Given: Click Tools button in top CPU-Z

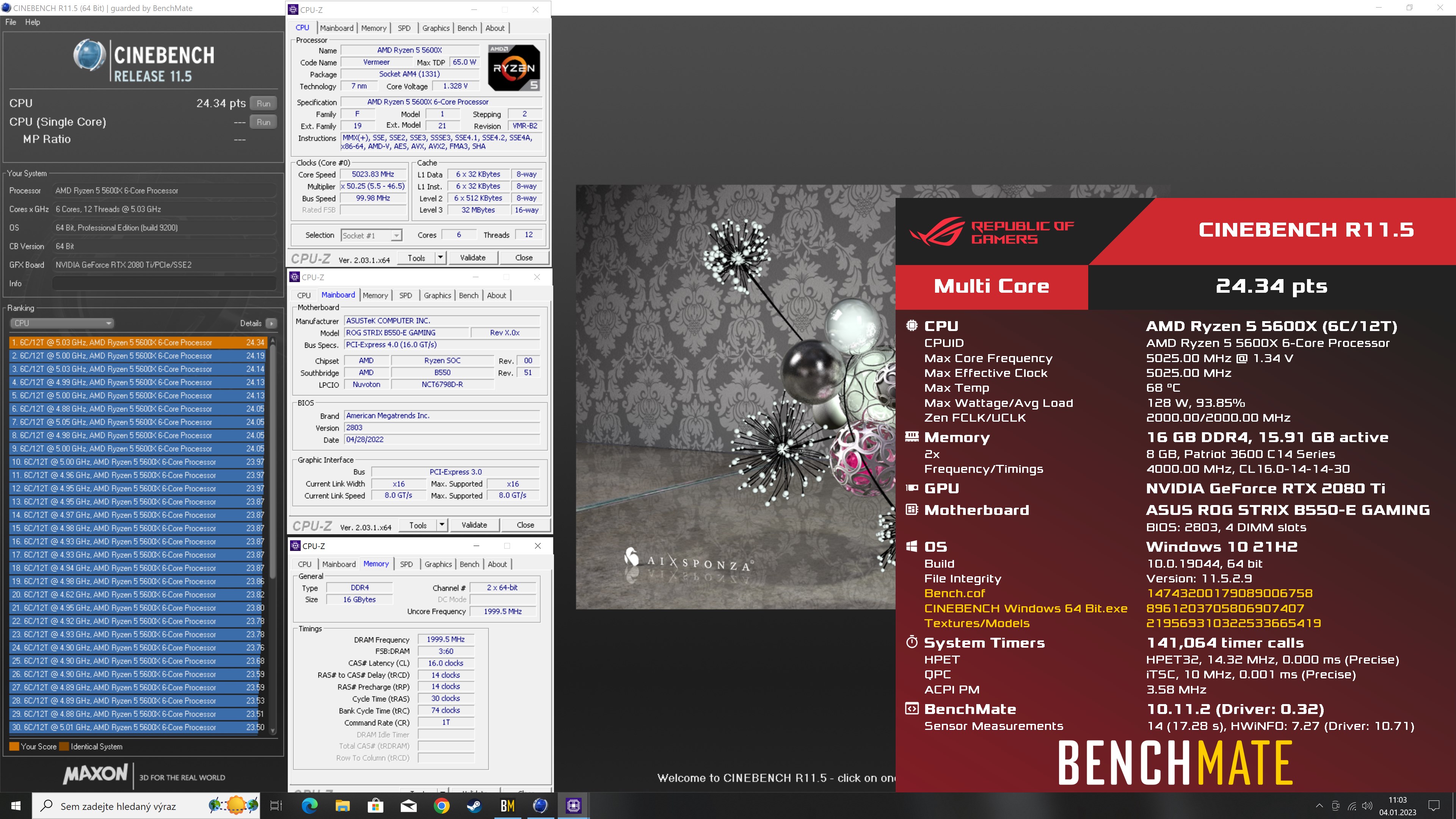Looking at the screenshot, I should pyautogui.click(x=417, y=258).
